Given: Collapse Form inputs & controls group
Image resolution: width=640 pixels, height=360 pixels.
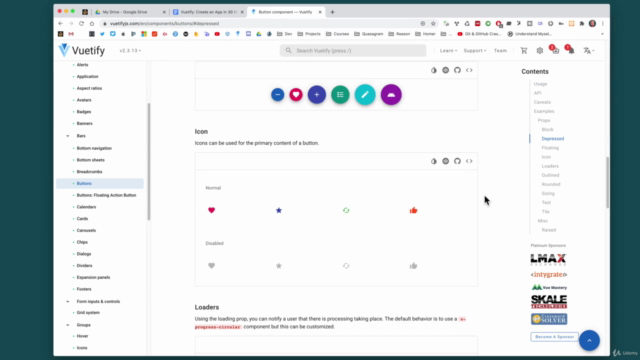Looking at the screenshot, I should click(68, 302).
